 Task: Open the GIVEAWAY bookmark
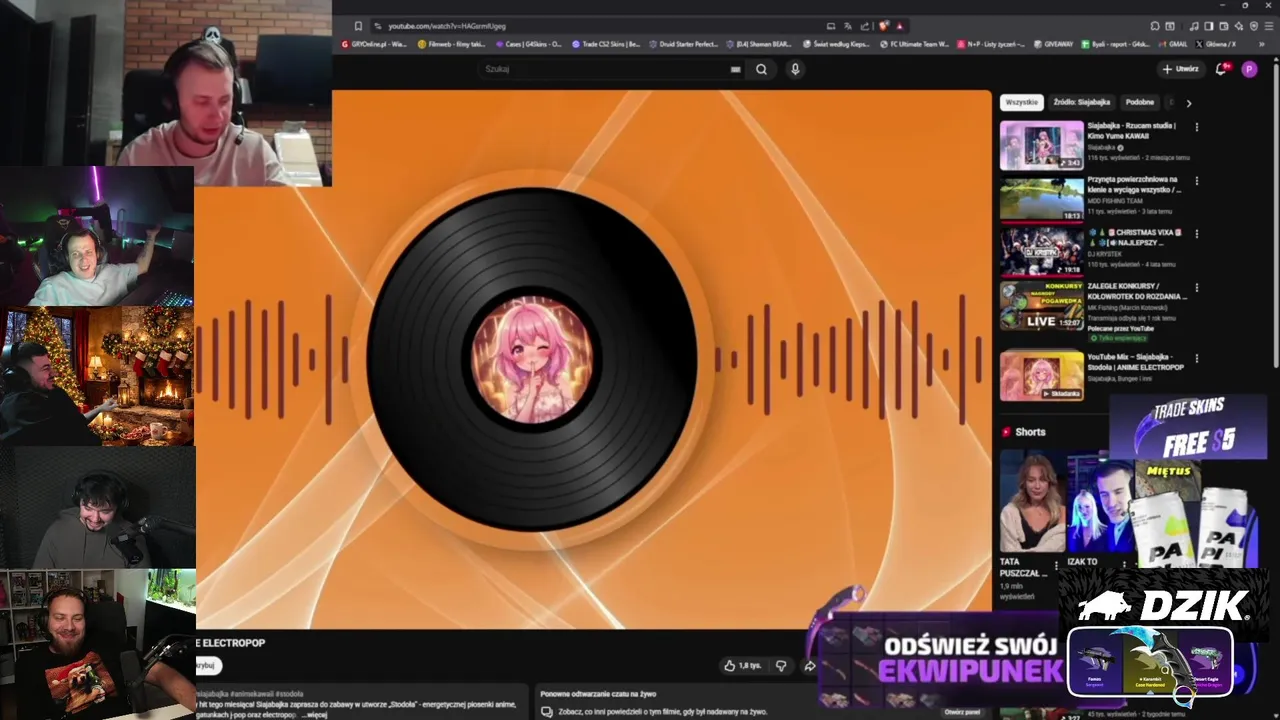[x=1053, y=44]
